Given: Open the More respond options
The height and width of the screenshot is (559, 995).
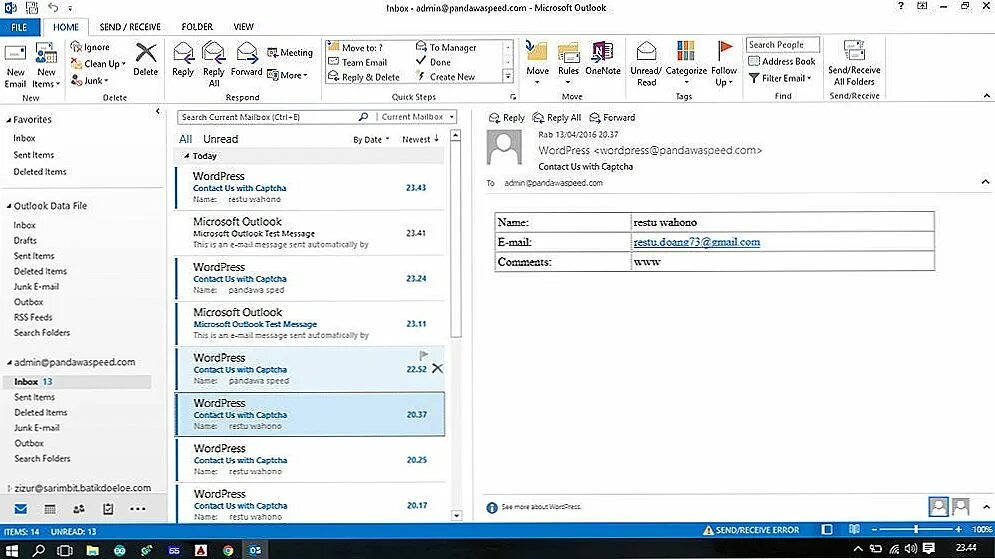Looking at the screenshot, I should [287, 75].
